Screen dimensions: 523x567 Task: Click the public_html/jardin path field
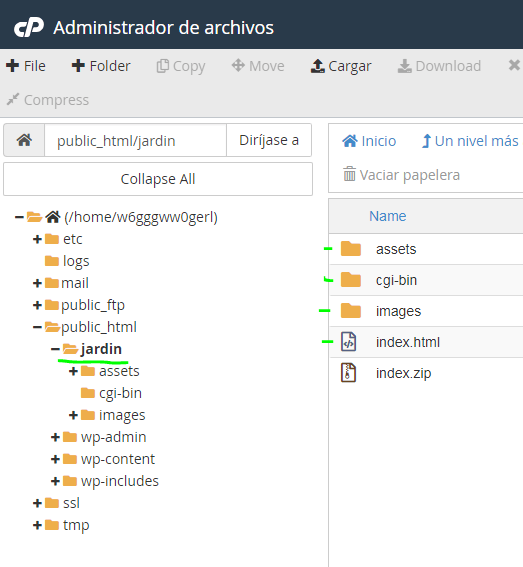coord(135,140)
